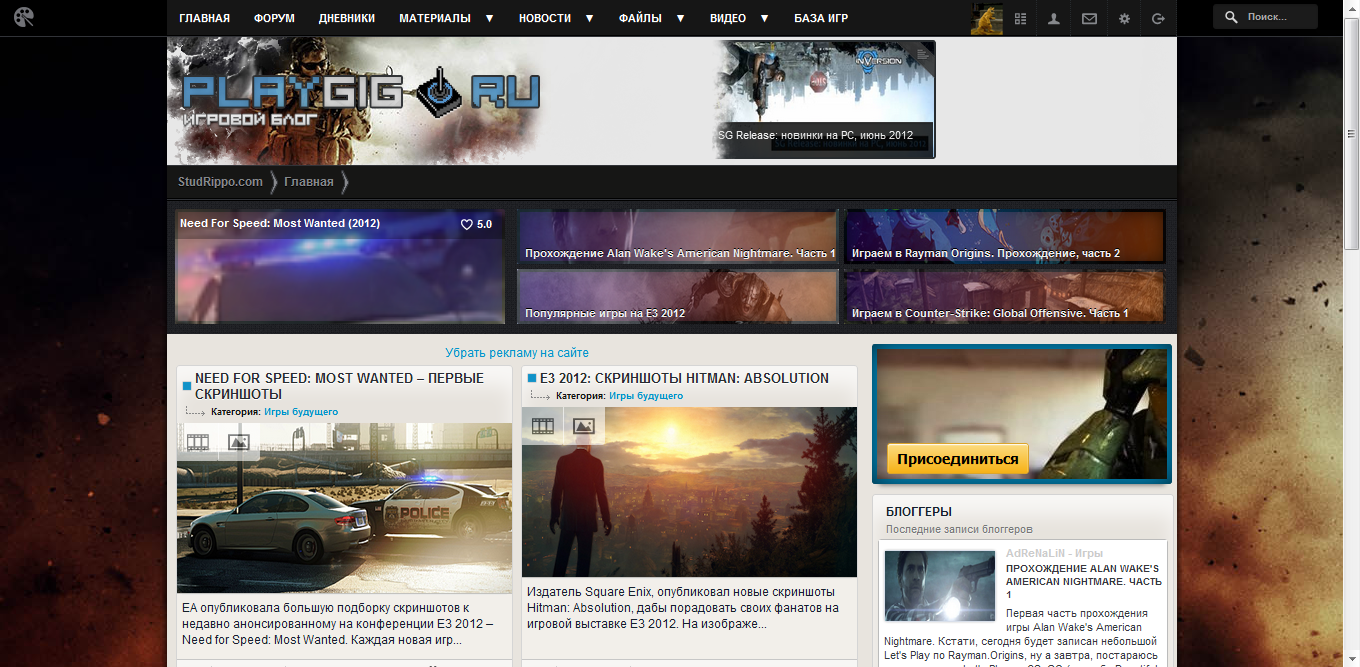Click the Need For Speed police cars screenshot
1360x667 pixels.
[344, 508]
